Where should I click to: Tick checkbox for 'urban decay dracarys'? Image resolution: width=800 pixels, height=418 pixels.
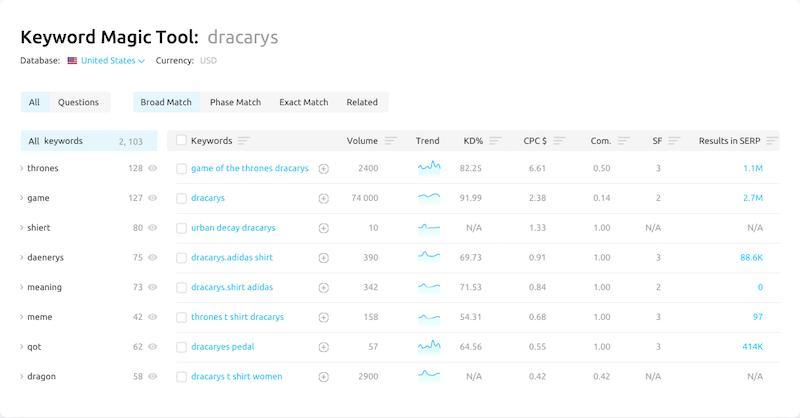coord(181,228)
